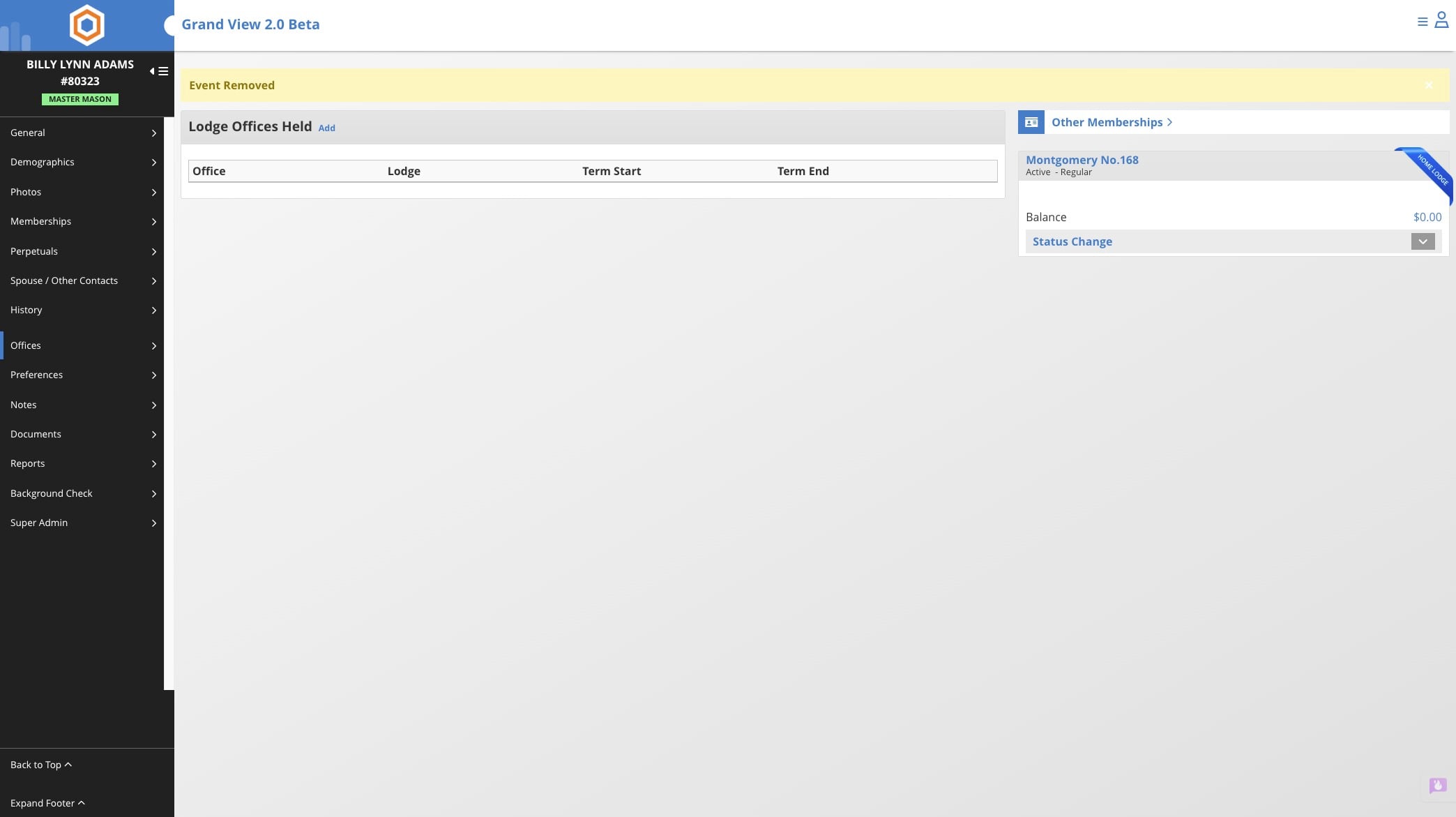Expand the Offices chevron in sidebar
The image size is (1456, 817).
(x=153, y=345)
